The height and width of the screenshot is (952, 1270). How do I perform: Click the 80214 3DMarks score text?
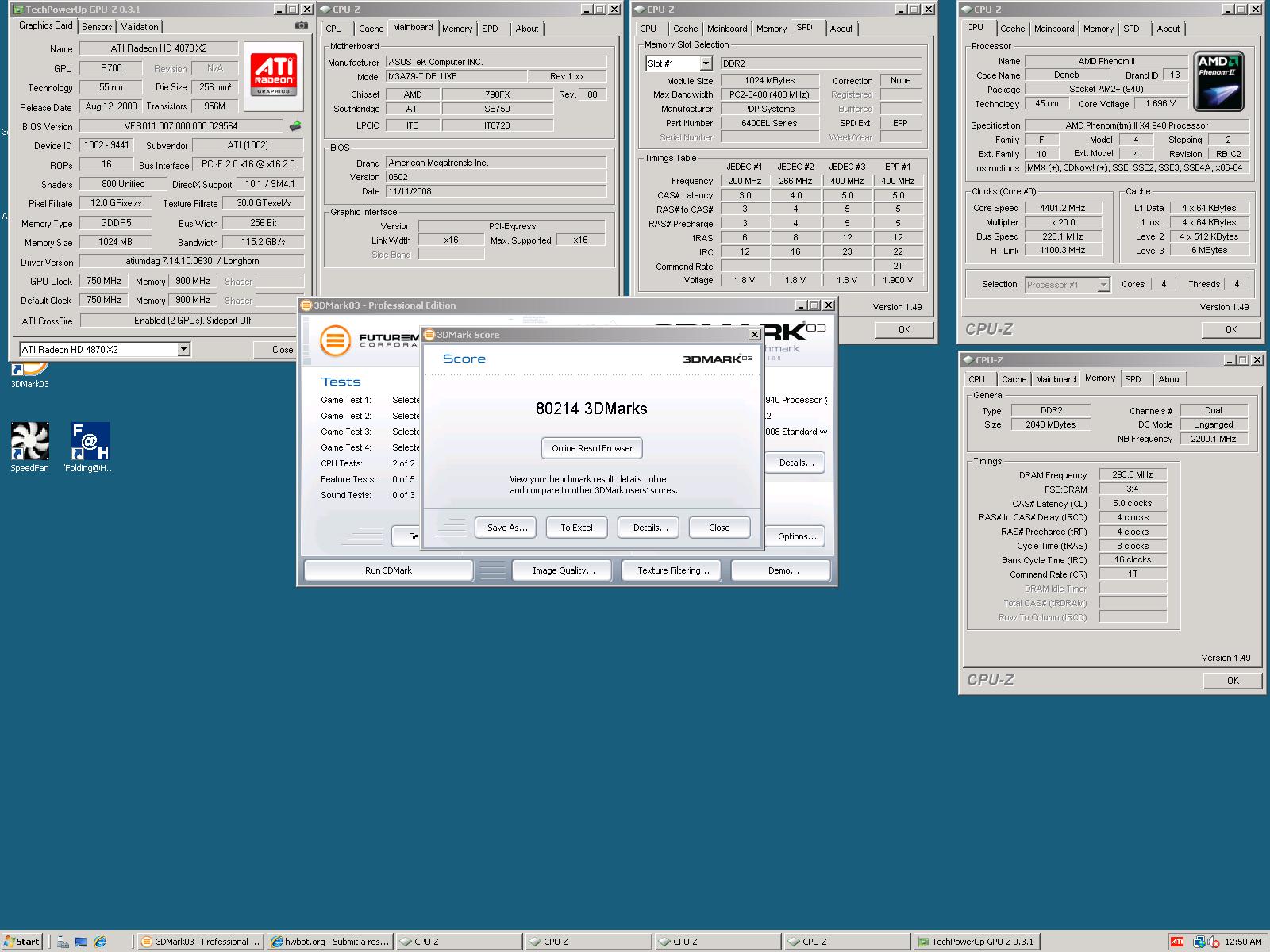591,409
